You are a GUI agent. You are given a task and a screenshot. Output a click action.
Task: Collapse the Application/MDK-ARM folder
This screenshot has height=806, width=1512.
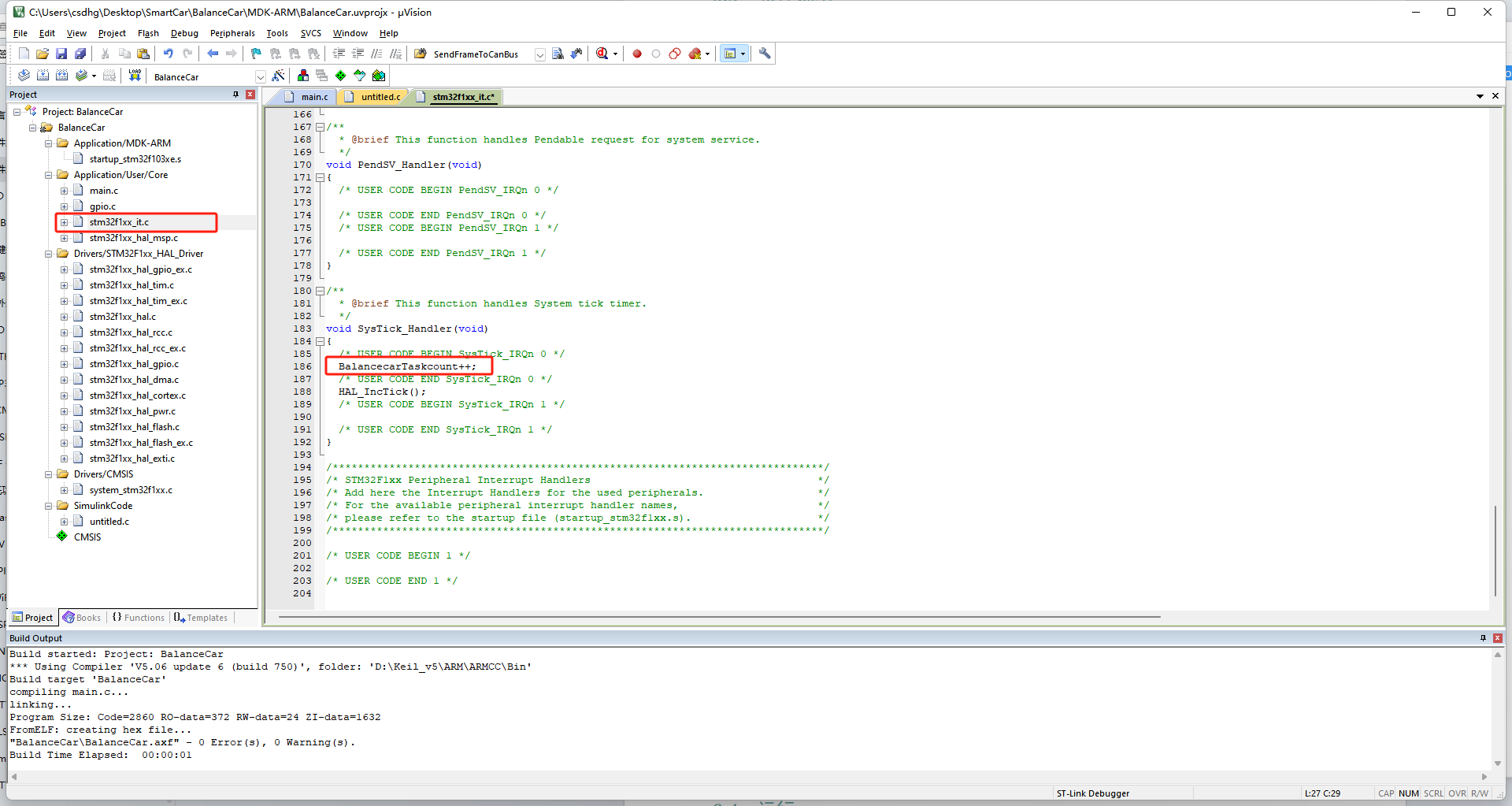[48, 143]
